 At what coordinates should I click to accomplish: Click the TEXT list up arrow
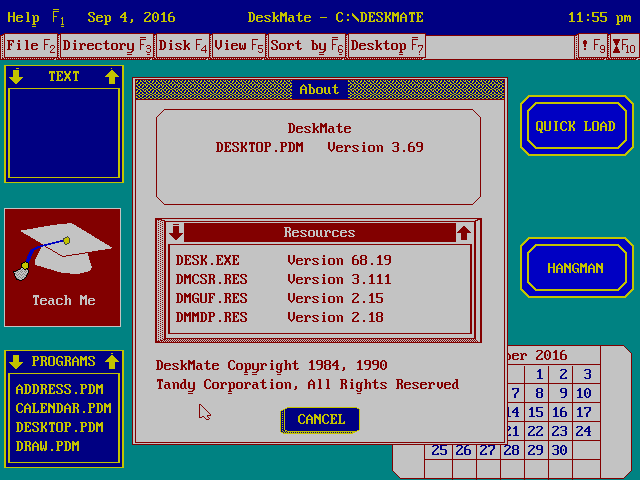pos(112,76)
